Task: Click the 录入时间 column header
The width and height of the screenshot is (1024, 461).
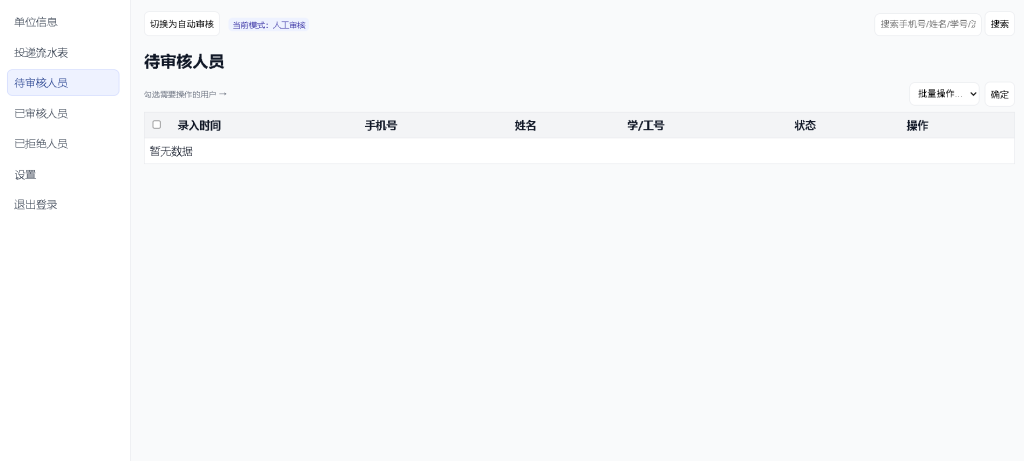Action: coord(199,126)
